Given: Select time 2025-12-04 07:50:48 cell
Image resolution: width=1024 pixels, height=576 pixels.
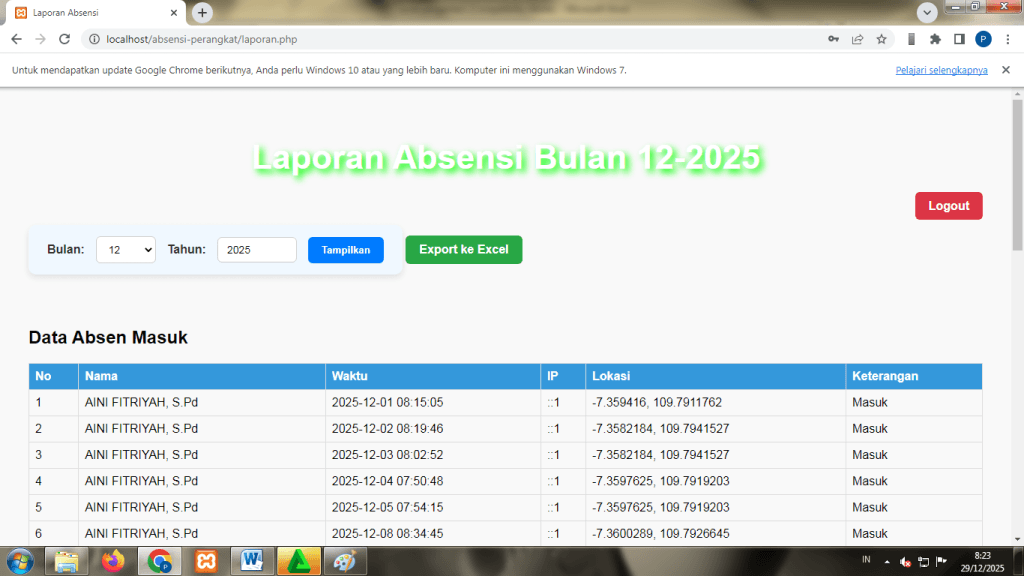Looking at the screenshot, I should pyautogui.click(x=433, y=481).
